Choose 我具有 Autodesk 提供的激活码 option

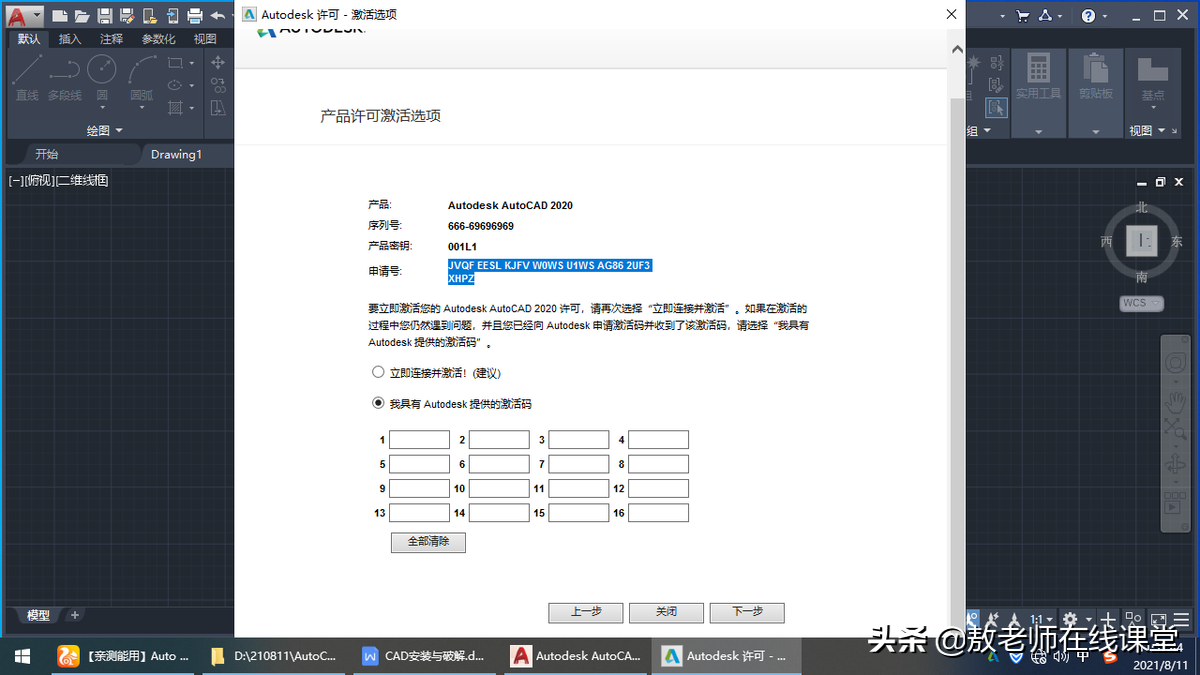379,403
